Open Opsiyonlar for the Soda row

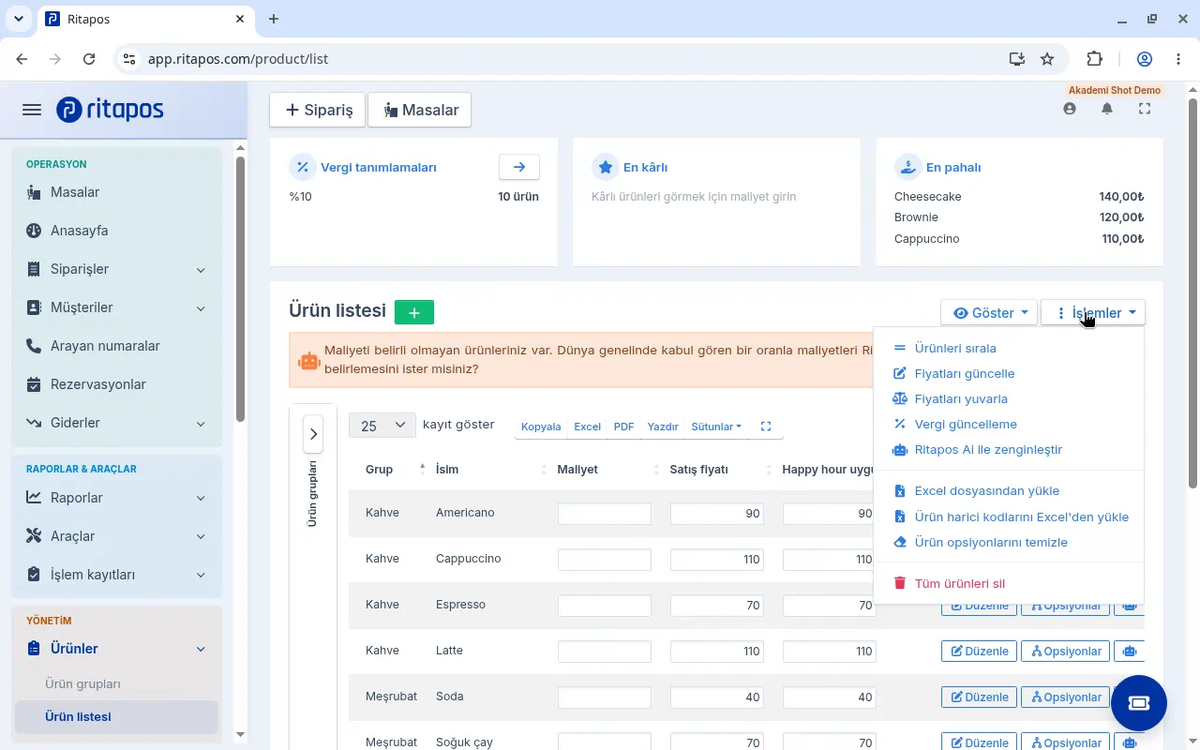[1066, 697]
